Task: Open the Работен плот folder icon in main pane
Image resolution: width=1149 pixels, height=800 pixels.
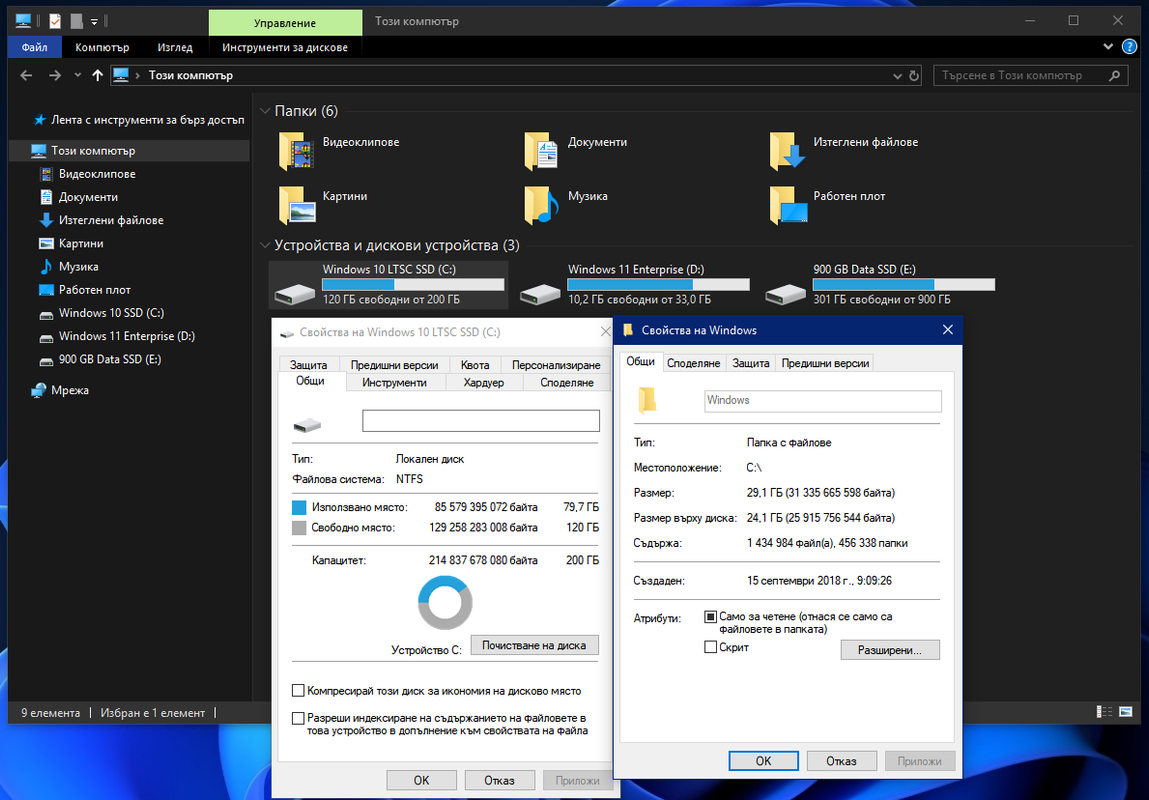Action: click(x=787, y=205)
